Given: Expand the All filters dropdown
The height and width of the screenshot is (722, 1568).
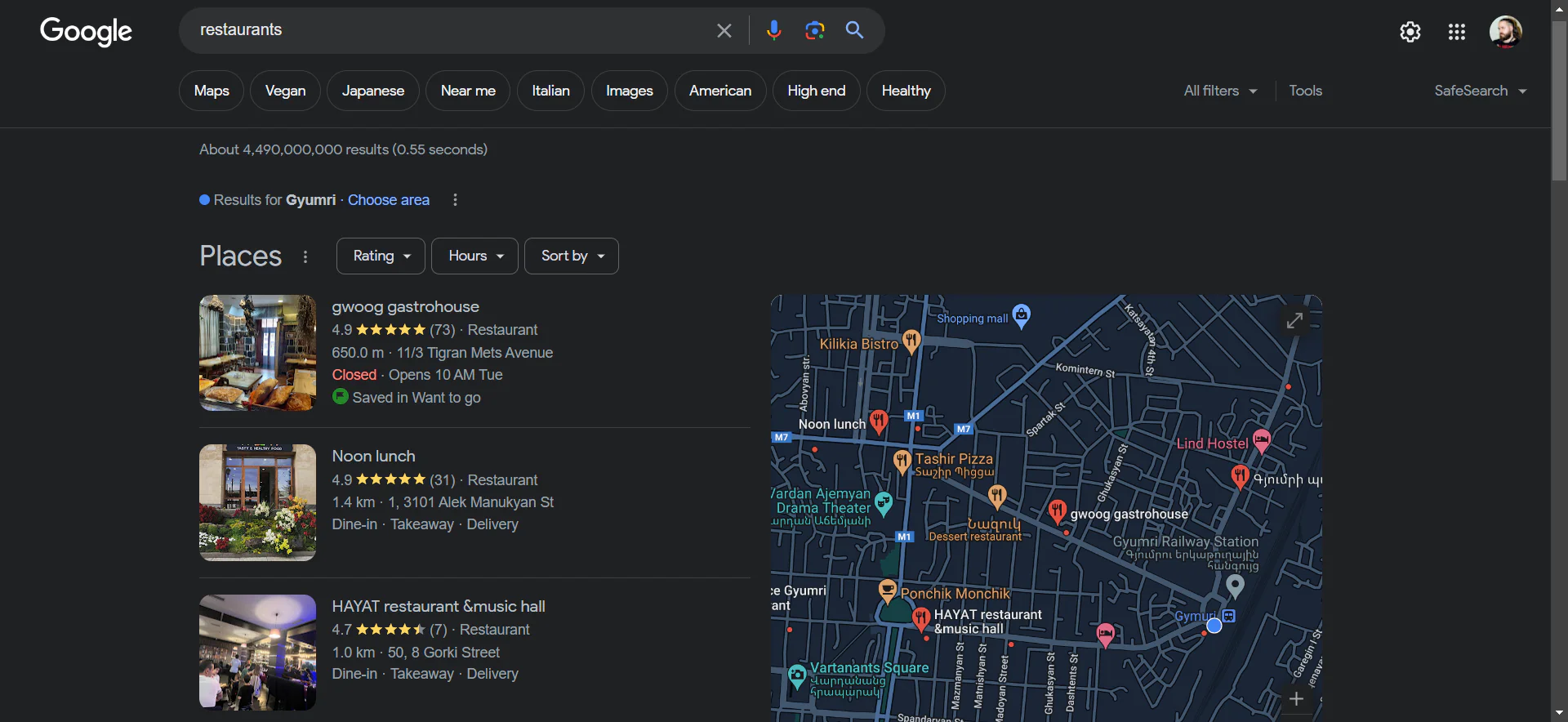Looking at the screenshot, I should 1221,91.
